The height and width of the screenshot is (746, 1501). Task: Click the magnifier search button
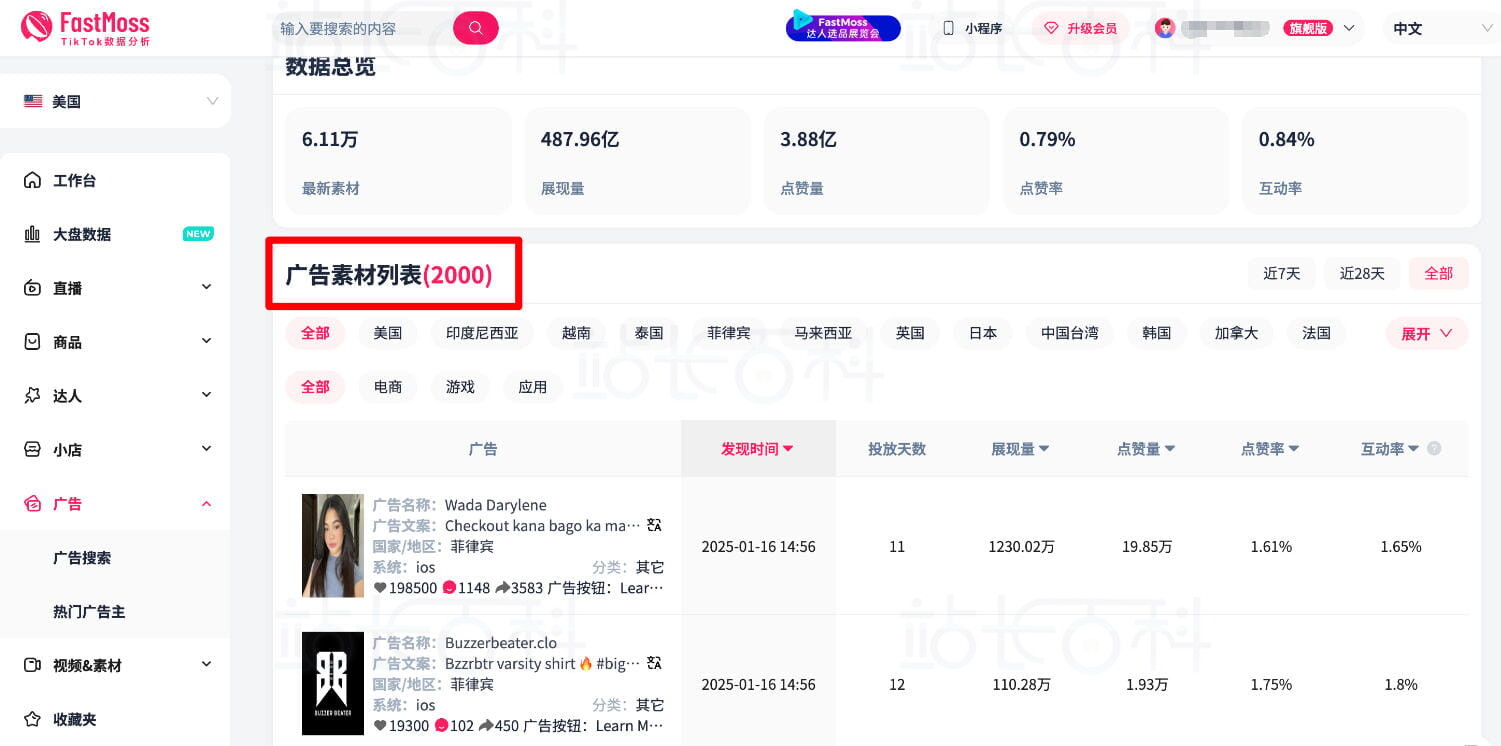coord(476,28)
